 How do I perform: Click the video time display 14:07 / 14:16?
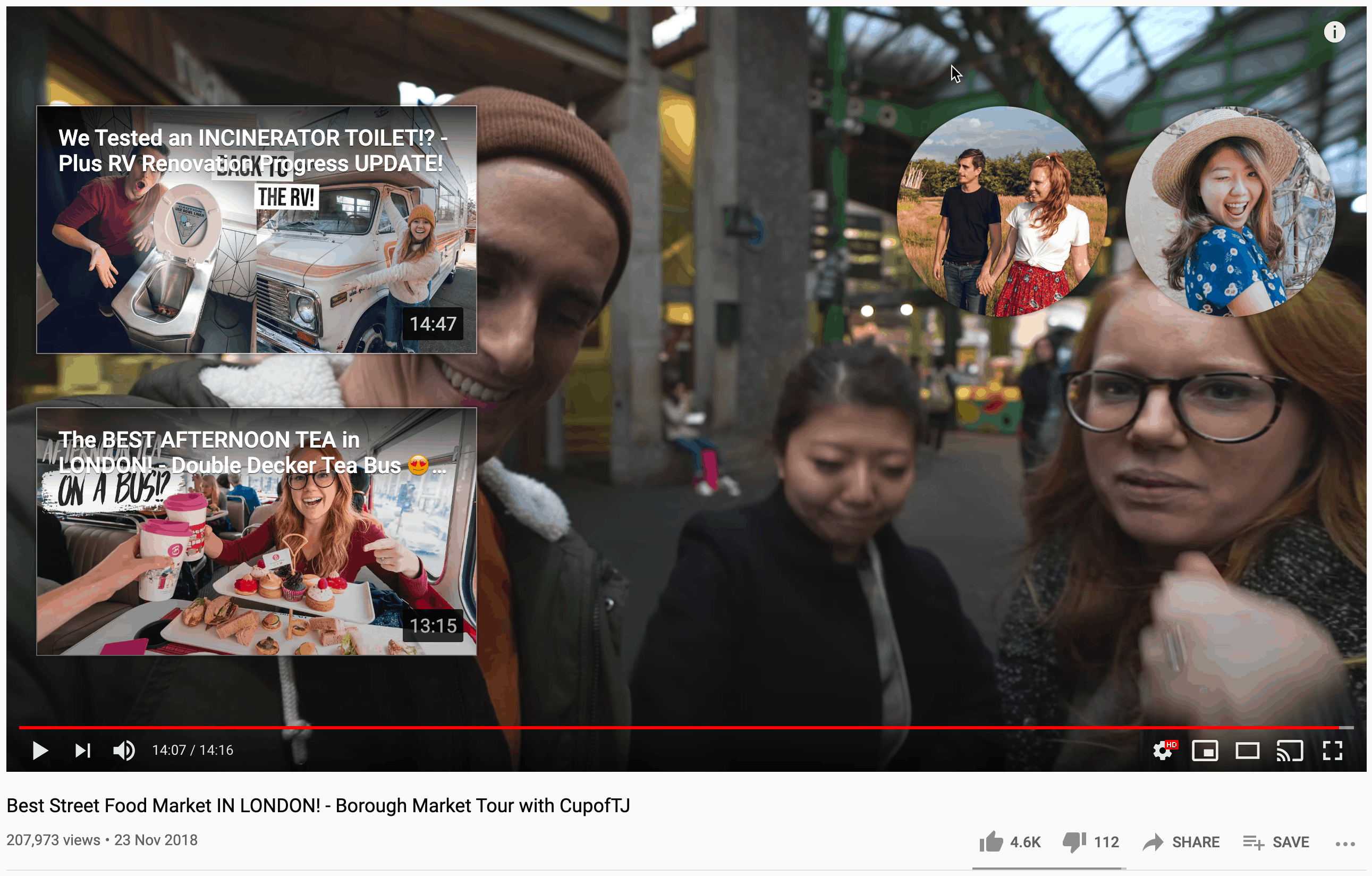pos(192,750)
